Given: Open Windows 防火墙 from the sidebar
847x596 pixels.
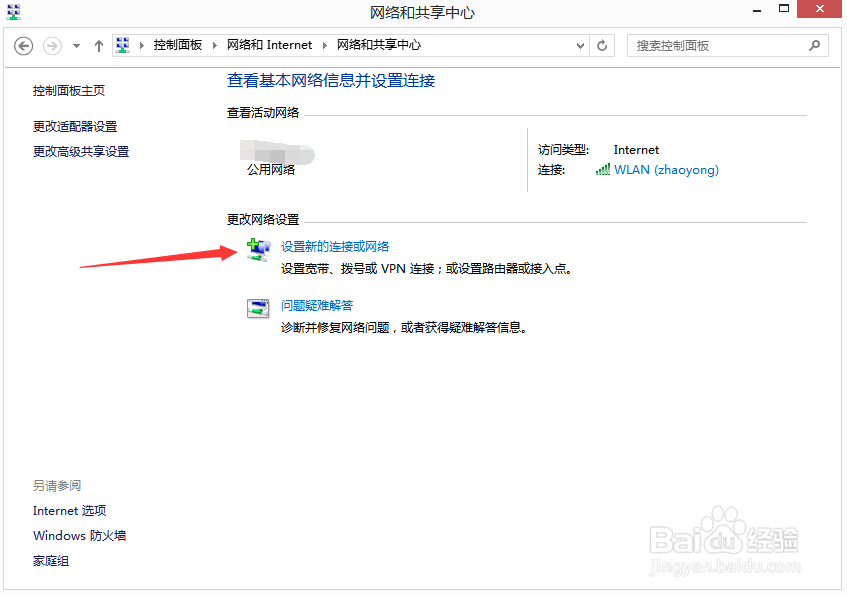Looking at the screenshot, I should point(79,535).
